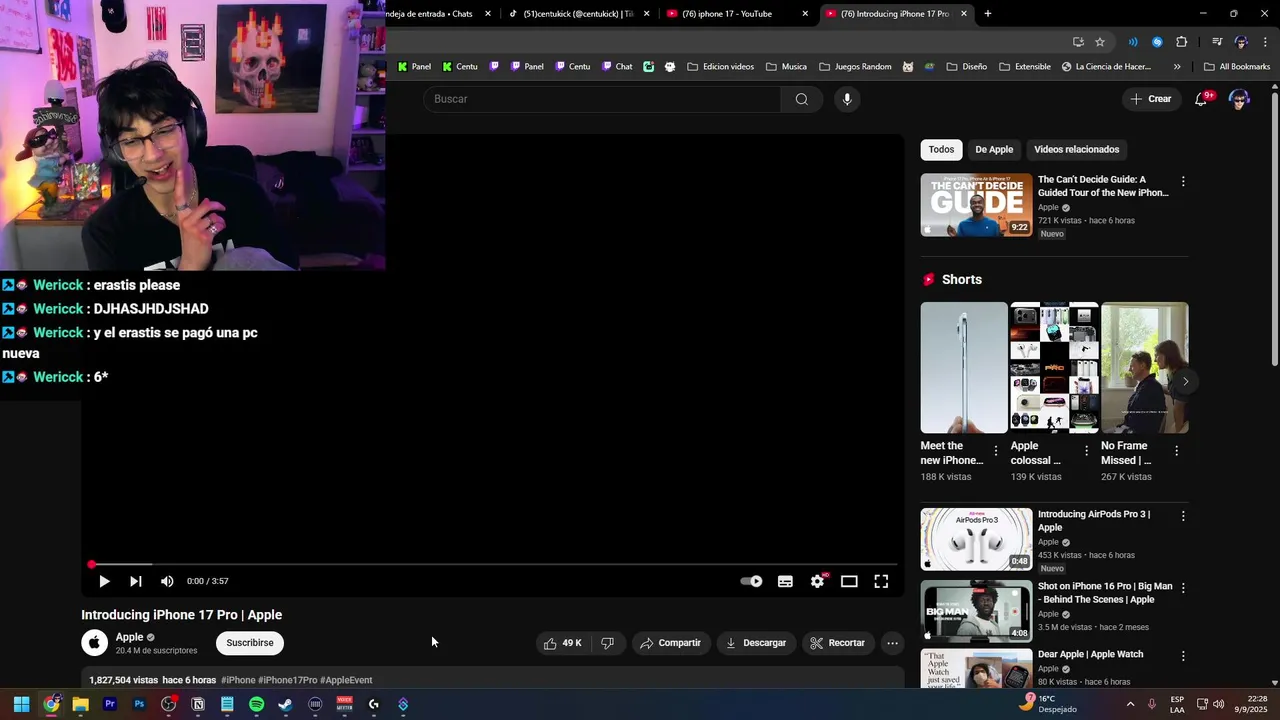Click the Recortar clip button
Screen dimensions: 1280x720
[x=838, y=643]
